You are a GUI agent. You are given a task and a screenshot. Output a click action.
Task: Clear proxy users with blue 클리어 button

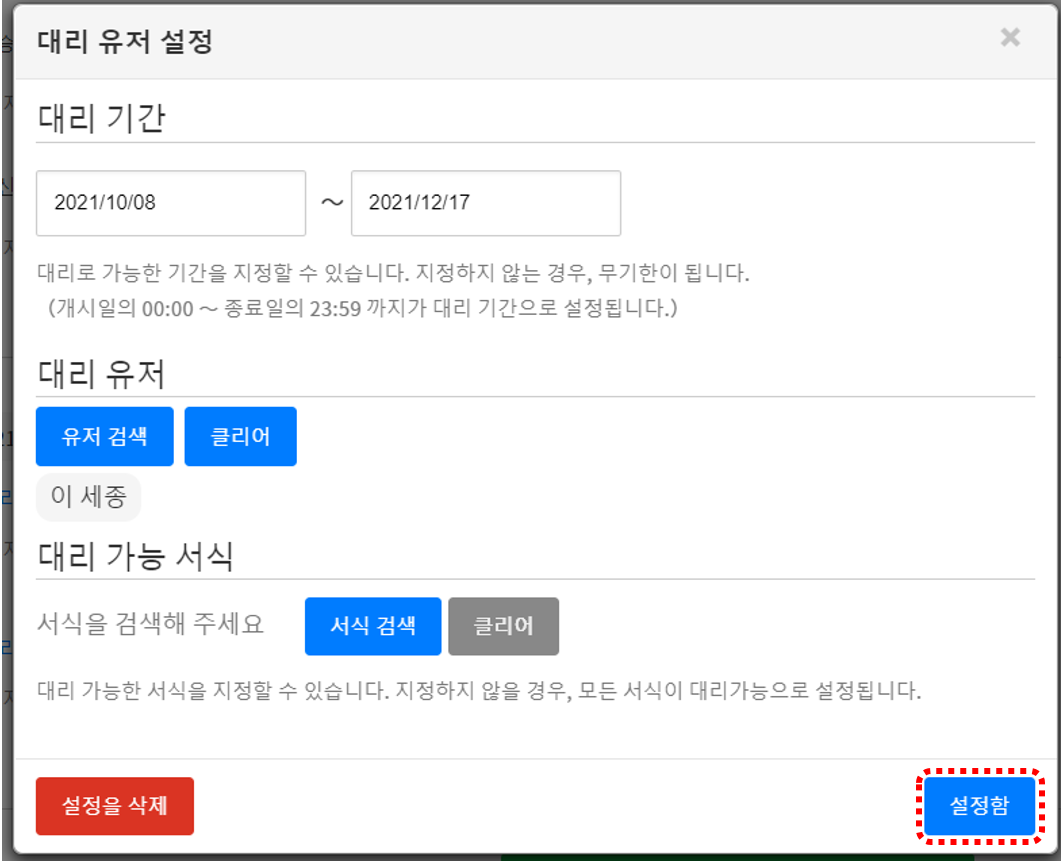click(240, 436)
